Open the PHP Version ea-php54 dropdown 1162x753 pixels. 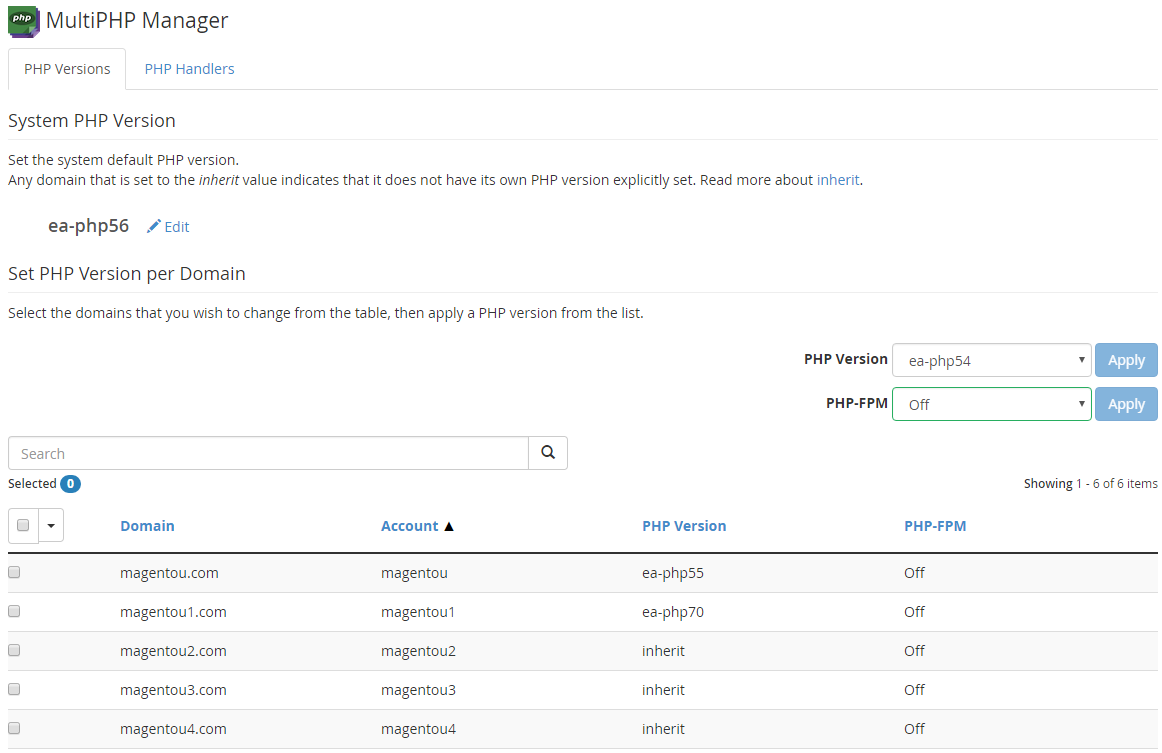click(992, 360)
